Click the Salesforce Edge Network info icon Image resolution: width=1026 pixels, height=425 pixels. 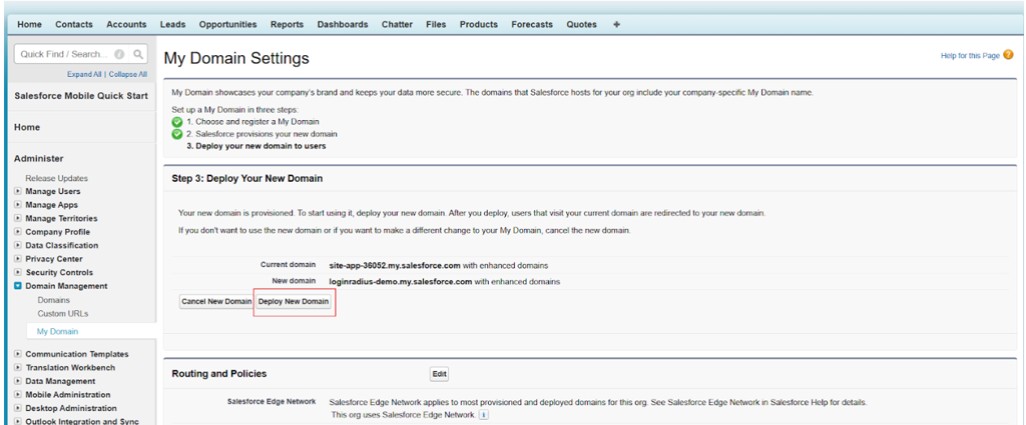coord(483,415)
